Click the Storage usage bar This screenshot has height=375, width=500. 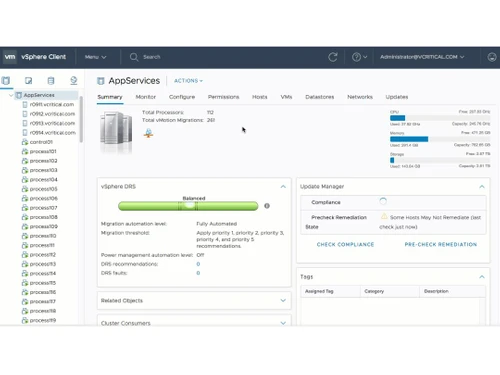point(440,160)
